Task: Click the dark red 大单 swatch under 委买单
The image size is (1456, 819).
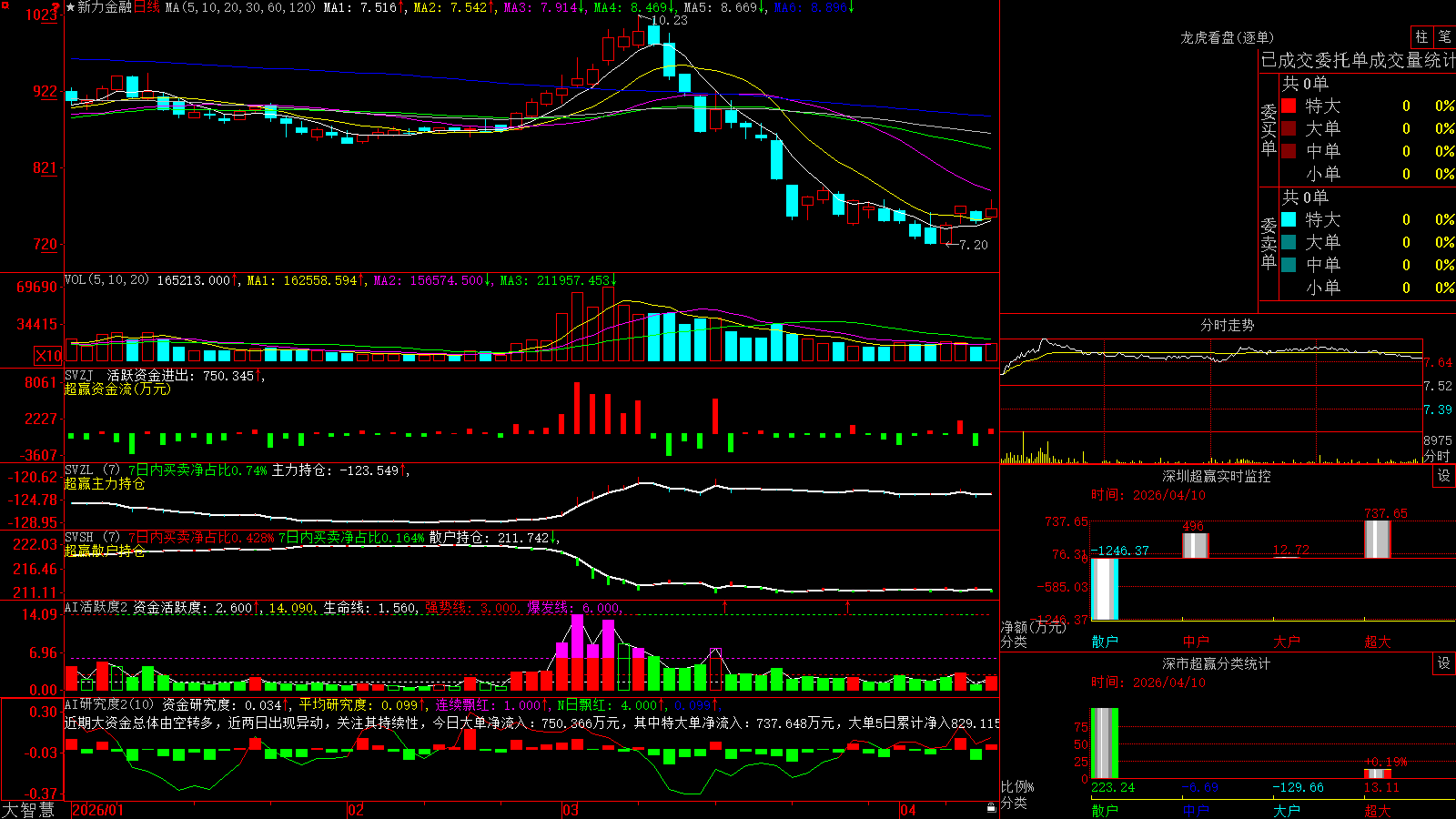Action: click(x=1289, y=128)
